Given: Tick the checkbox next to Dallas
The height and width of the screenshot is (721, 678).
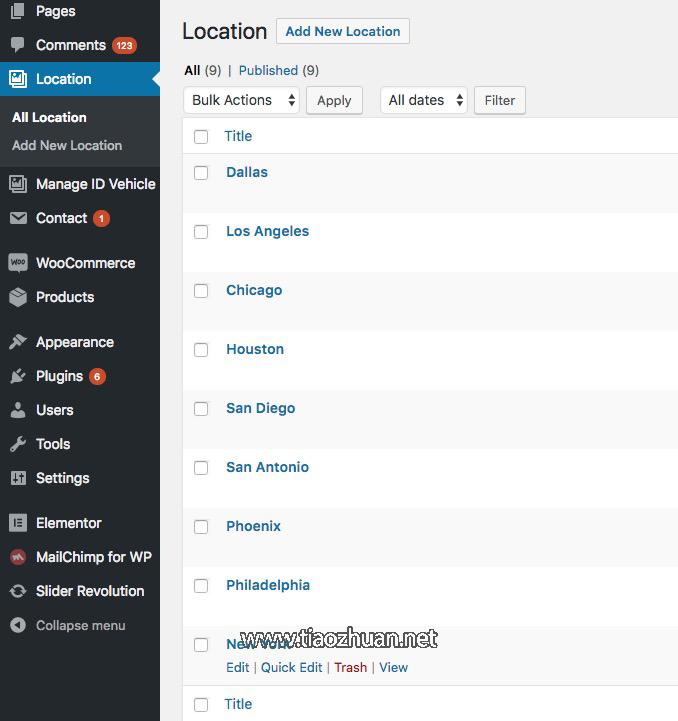Looking at the screenshot, I should click(201, 172).
